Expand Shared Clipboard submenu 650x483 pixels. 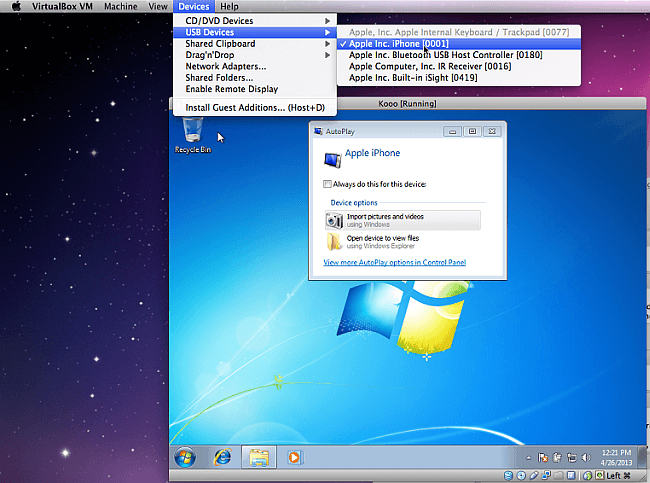255,44
